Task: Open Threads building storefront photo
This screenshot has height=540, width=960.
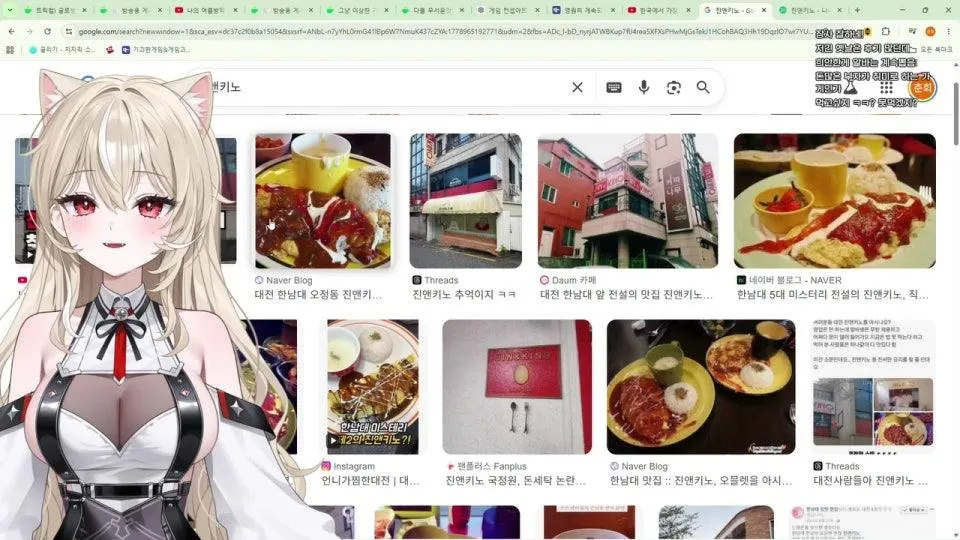Action: coord(465,201)
